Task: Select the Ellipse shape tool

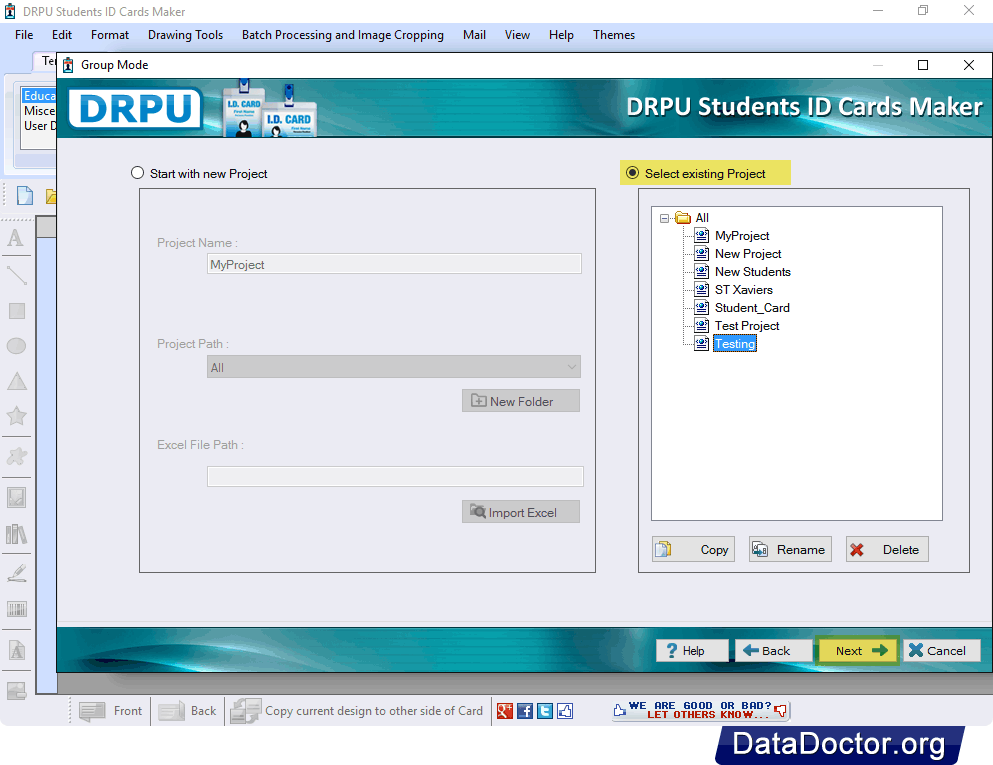Action: 16,346
